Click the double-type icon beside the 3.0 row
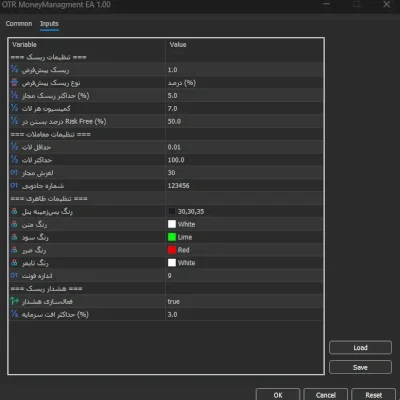 pyautogui.click(x=14, y=314)
